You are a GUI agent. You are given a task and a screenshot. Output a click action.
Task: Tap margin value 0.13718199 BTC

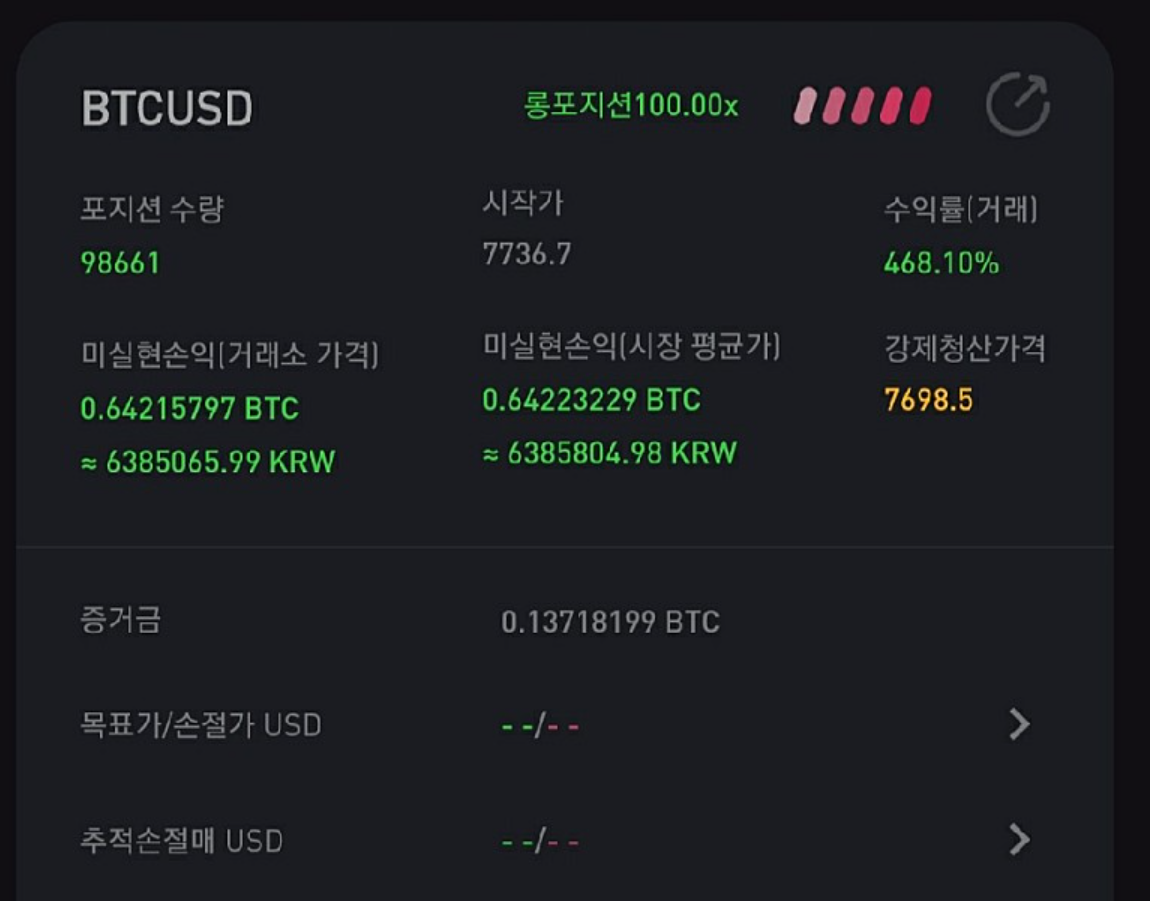[610, 622]
